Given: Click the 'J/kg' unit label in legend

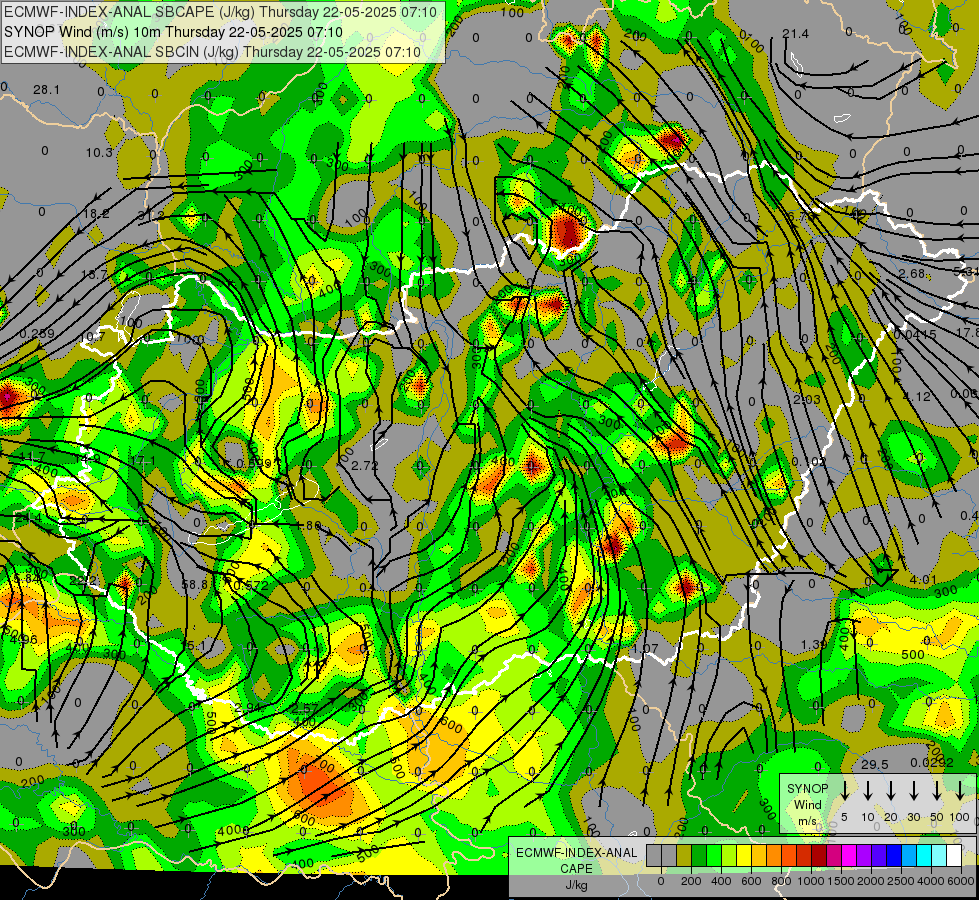Looking at the screenshot, I should 576,885.
